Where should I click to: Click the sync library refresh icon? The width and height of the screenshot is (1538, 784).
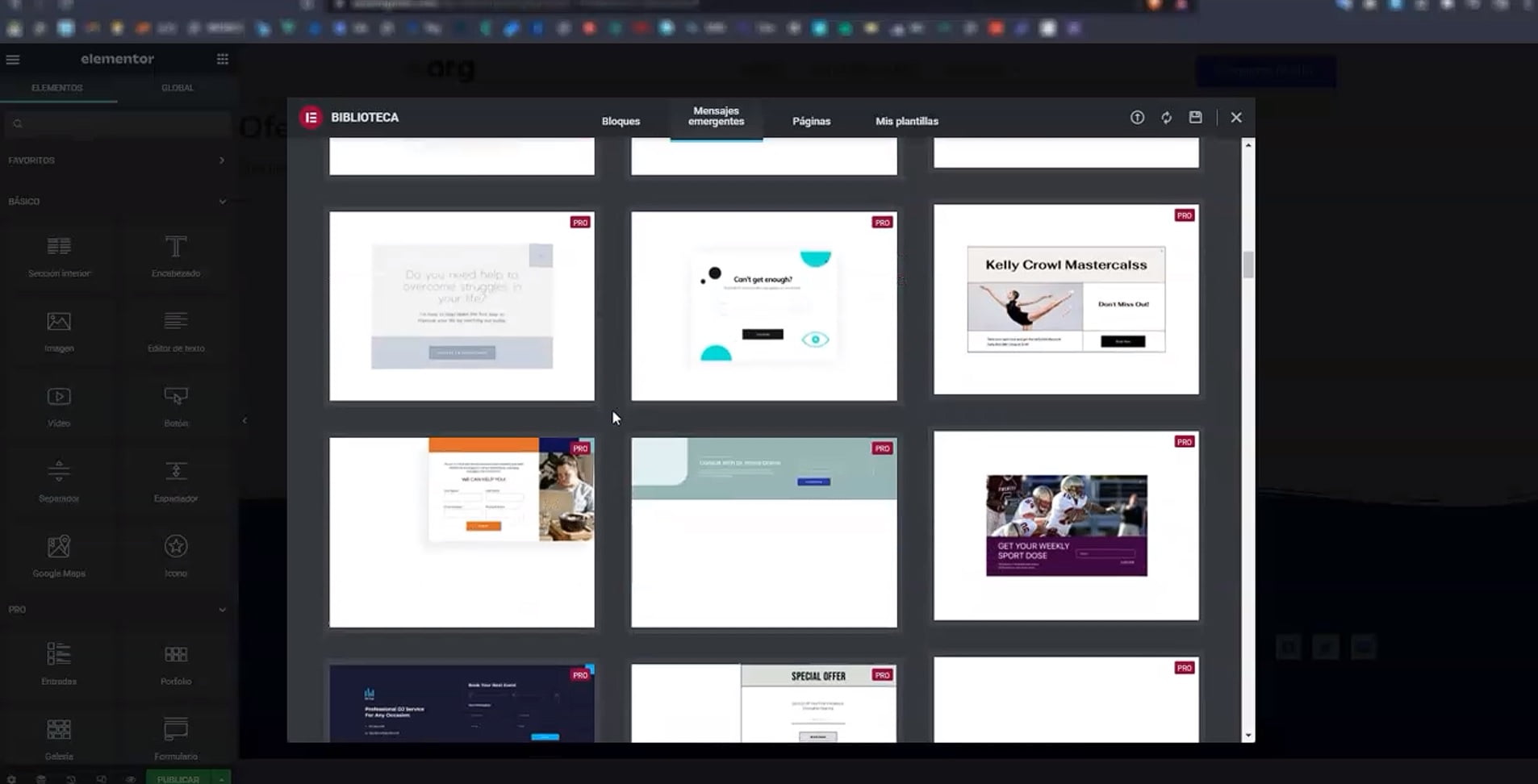1166,118
